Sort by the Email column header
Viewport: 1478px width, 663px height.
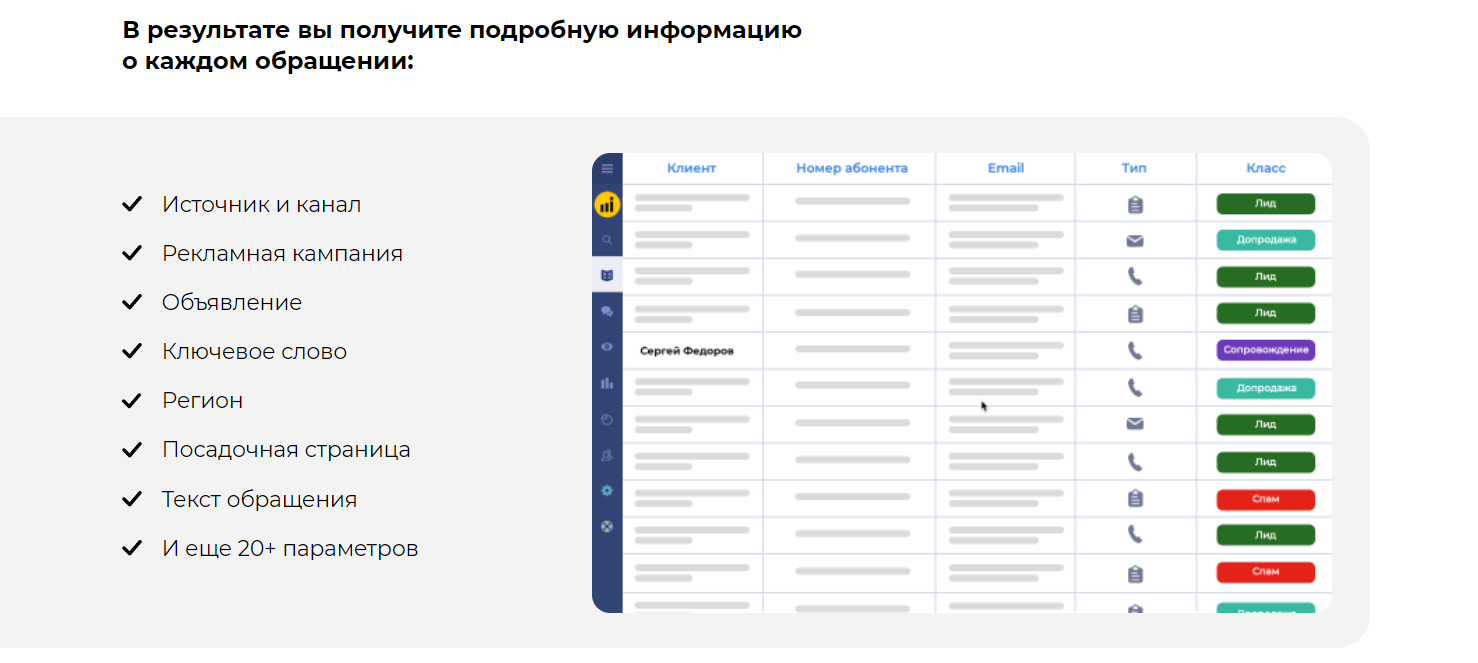point(1006,168)
